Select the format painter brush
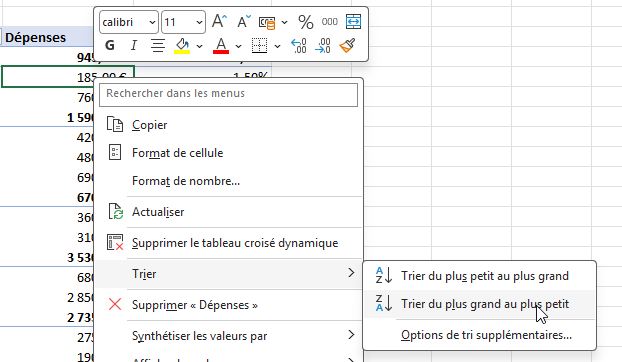Screen dimensions: 622x362 (347, 46)
